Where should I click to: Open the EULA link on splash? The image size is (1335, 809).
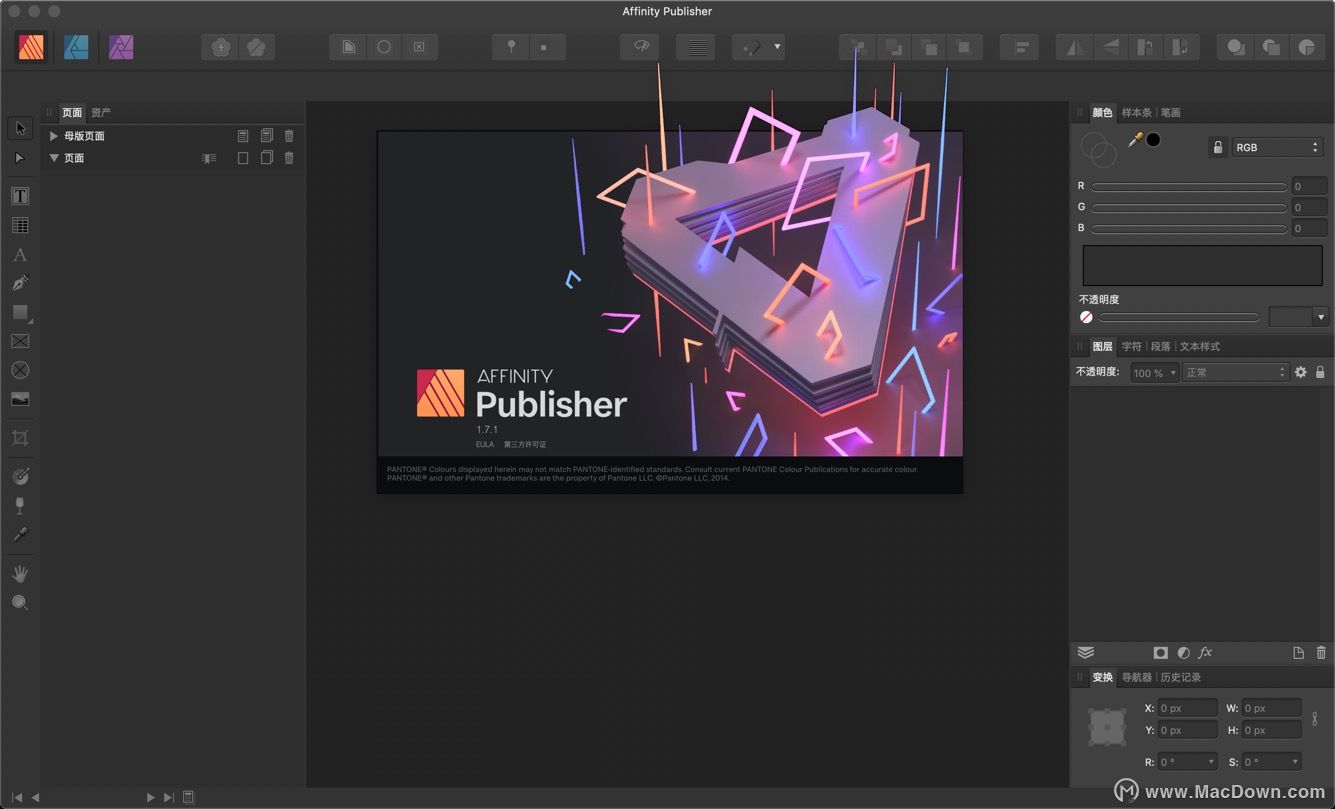(485, 444)
